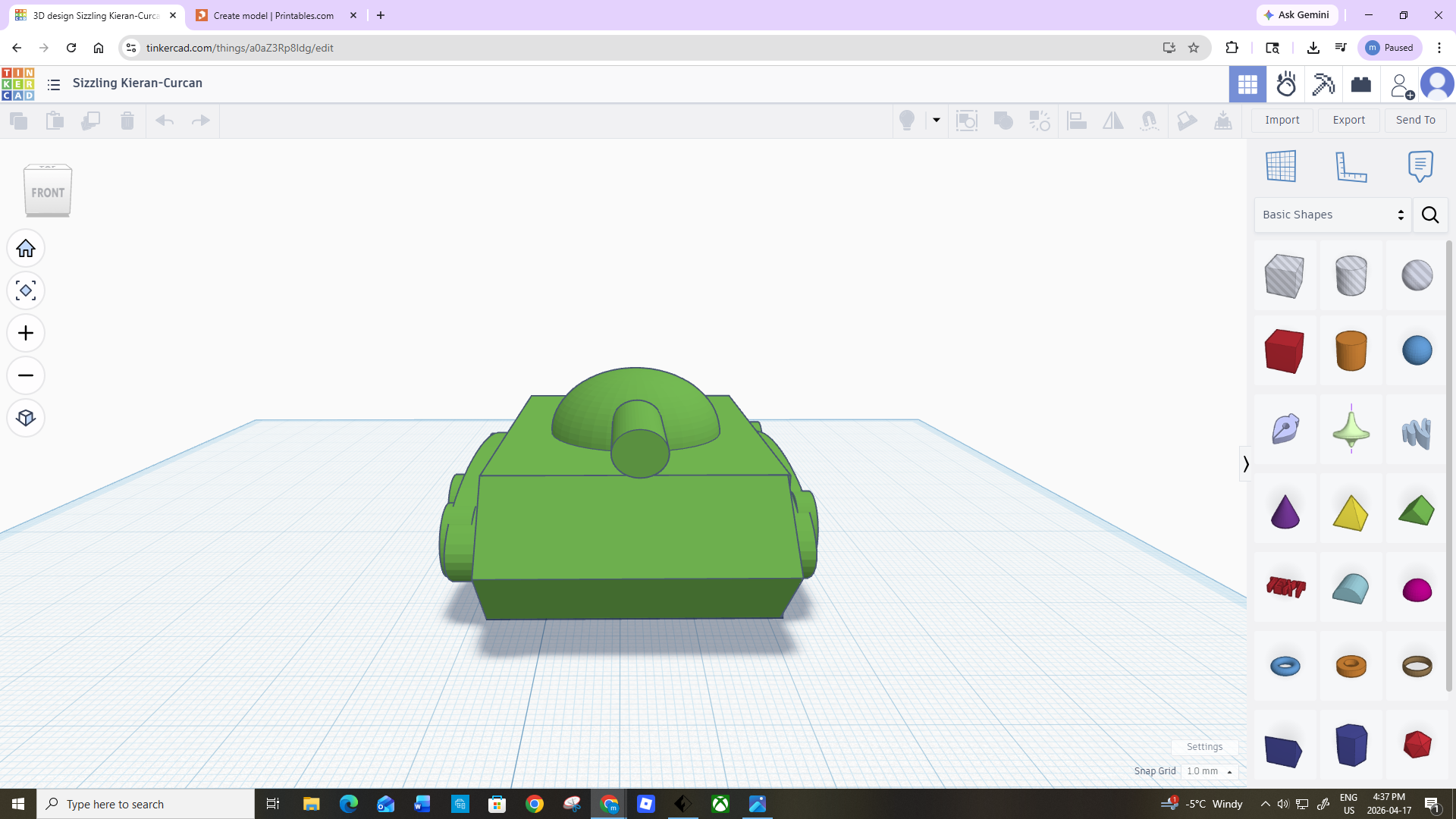Click the FRONT face of view cube
The height and width of the screenshot is (819, 1456).
(x=48, y=193)
